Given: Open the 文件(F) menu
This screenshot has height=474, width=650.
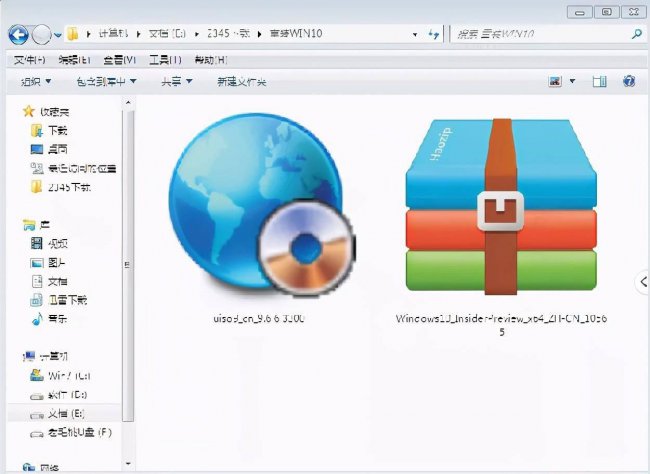Looking at the screenshot, I should point(29,60).
